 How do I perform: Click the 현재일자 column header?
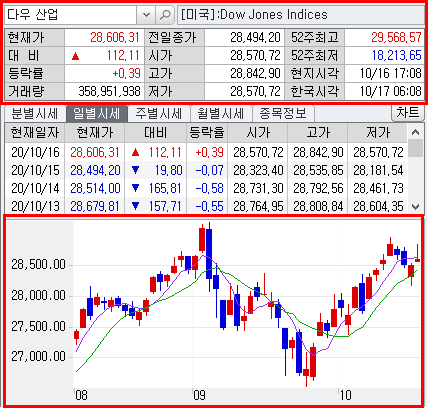pyautogui.click(x=35, y=133)
